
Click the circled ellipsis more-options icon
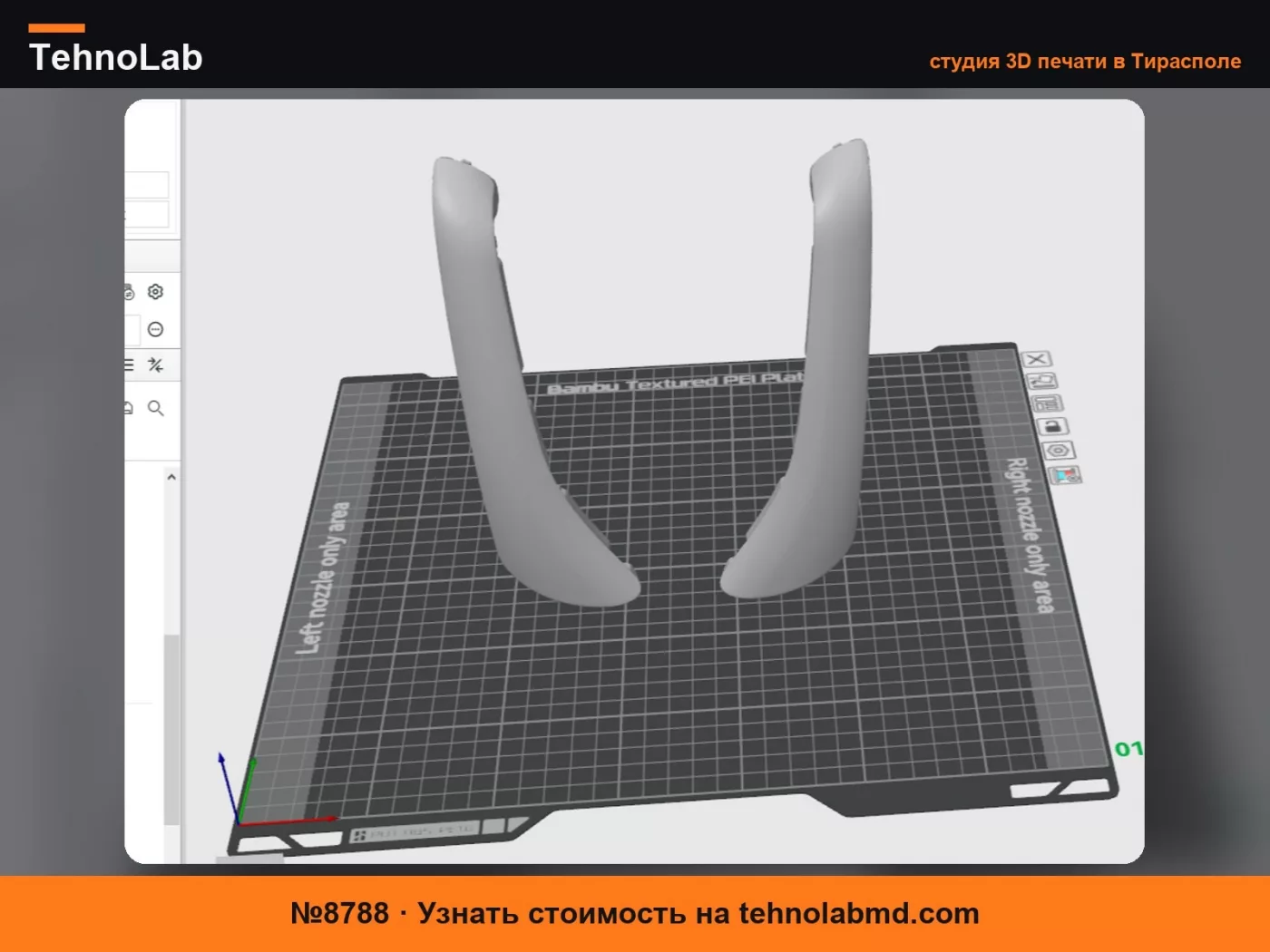155,329
